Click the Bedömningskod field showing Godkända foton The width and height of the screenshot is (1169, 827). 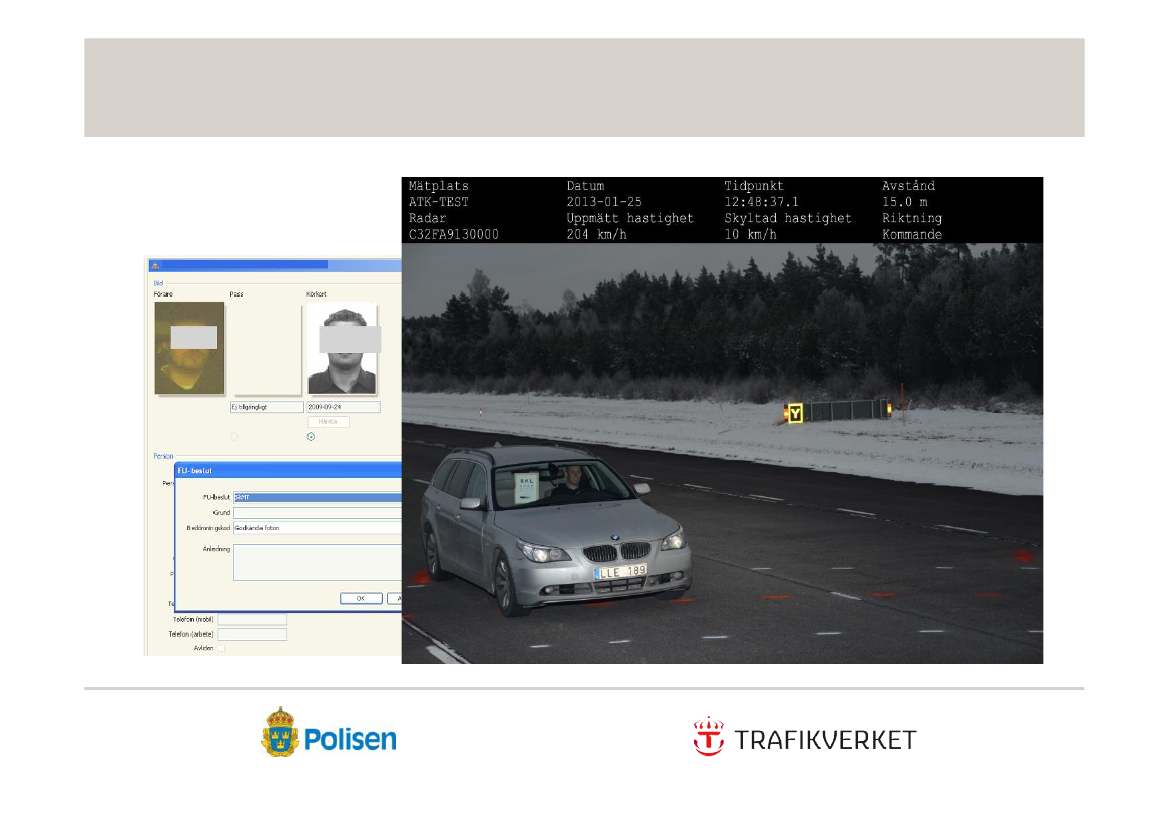tap(317, 528)
